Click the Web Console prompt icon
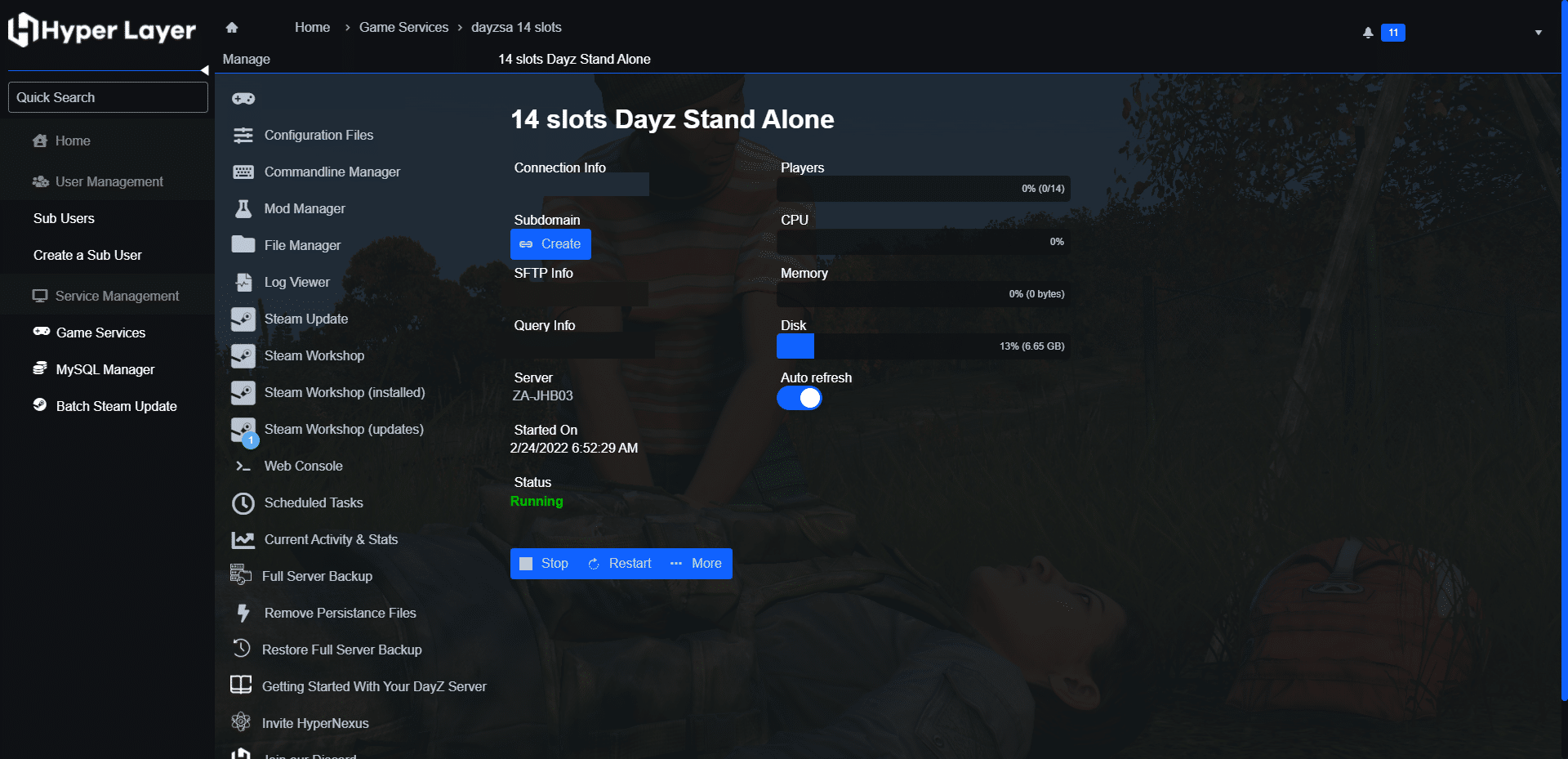 click(x=243, y=467)
